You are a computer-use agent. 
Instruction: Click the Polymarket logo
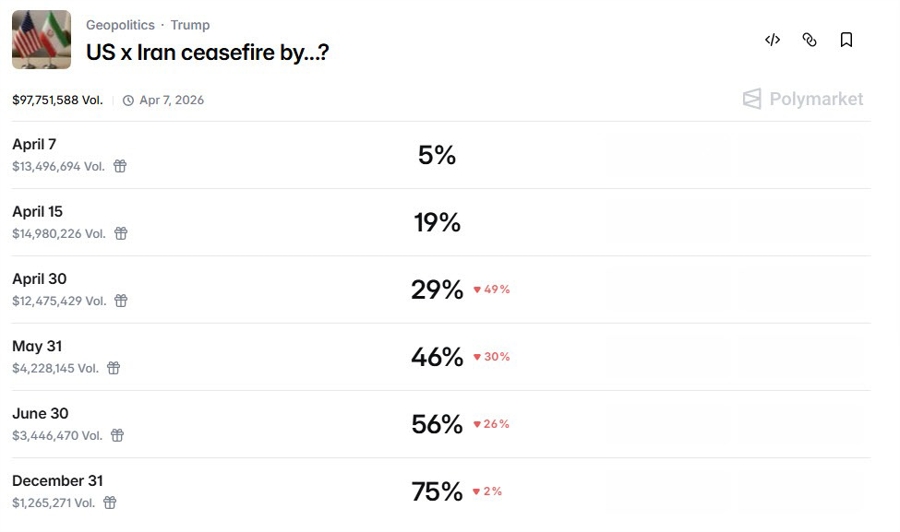click(803, 99)
